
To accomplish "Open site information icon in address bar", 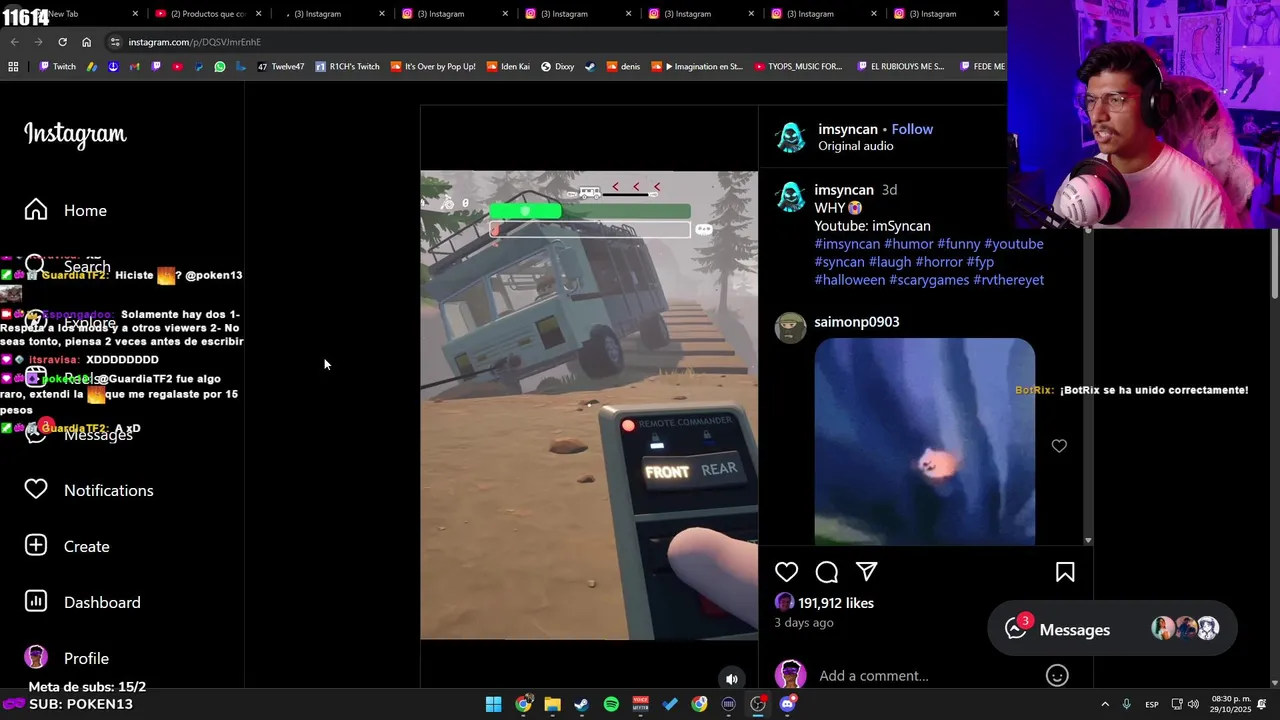I will click(x=115, y=42).
